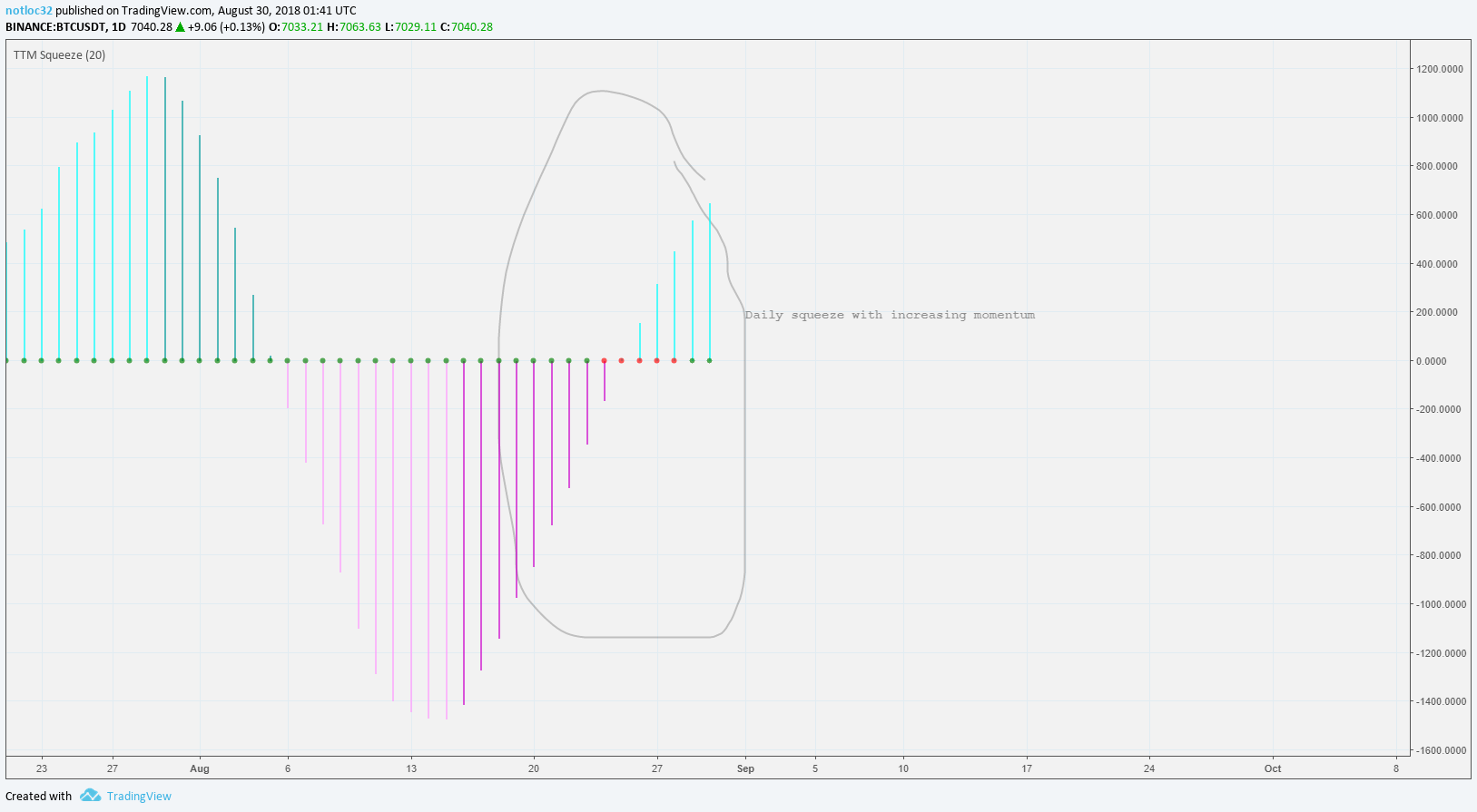Screen dimensions: 1477x812
Task: Click the -200.0000 price axis label
Action: coord(1439,409)
